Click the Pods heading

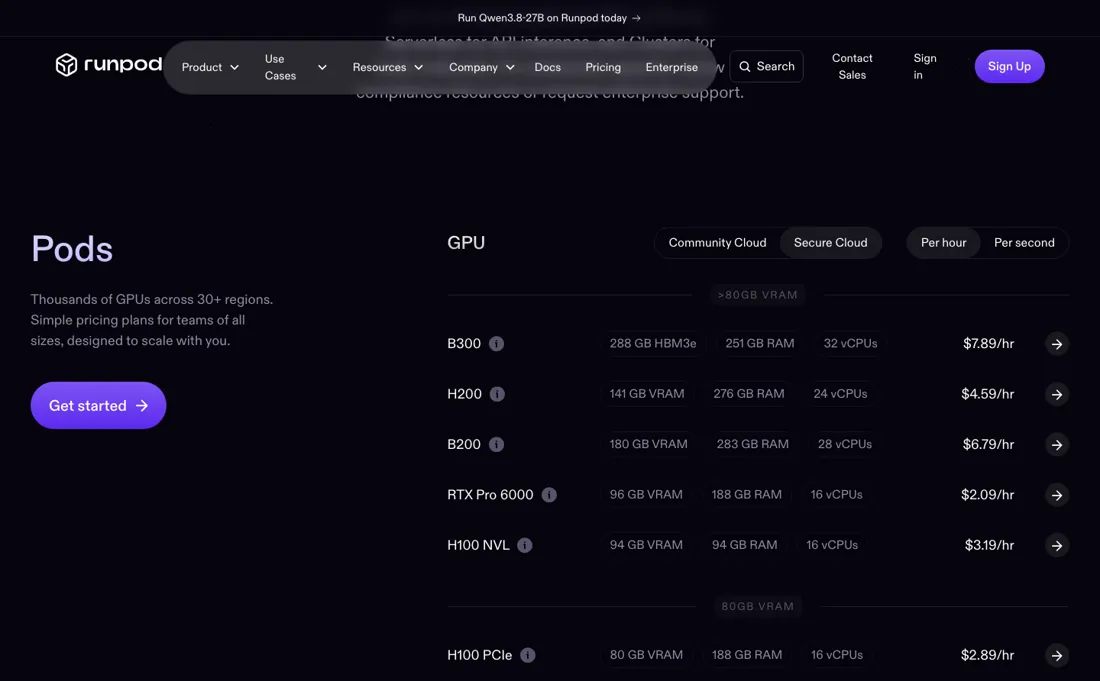72,249
